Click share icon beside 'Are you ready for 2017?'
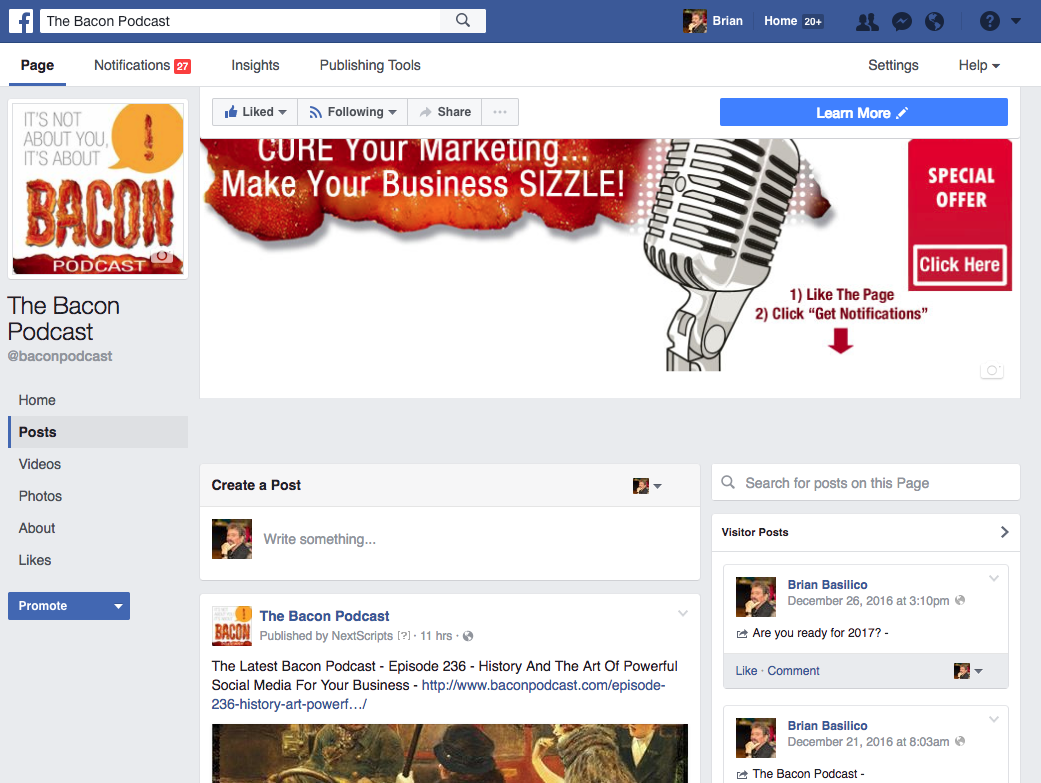1041x783 pixels. pyautogui.click(x=742, y=634)
